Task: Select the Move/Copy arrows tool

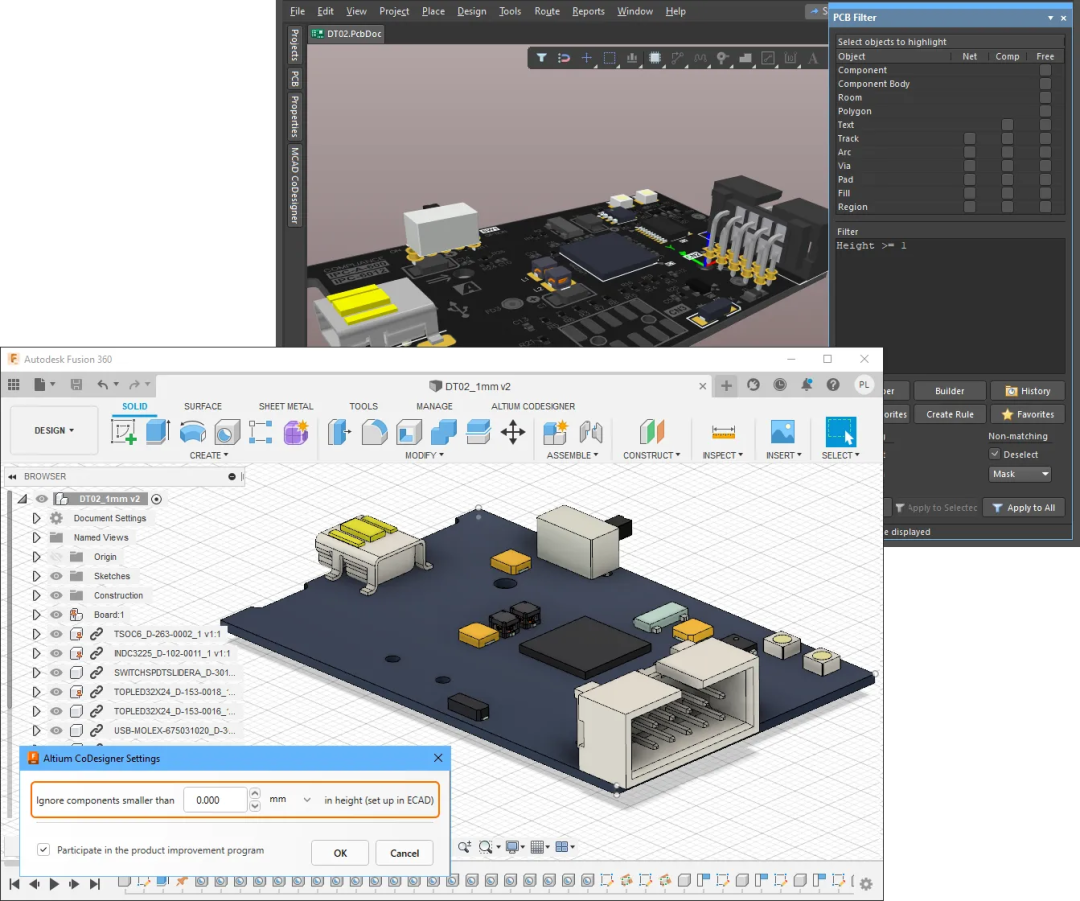Action: 513,432
